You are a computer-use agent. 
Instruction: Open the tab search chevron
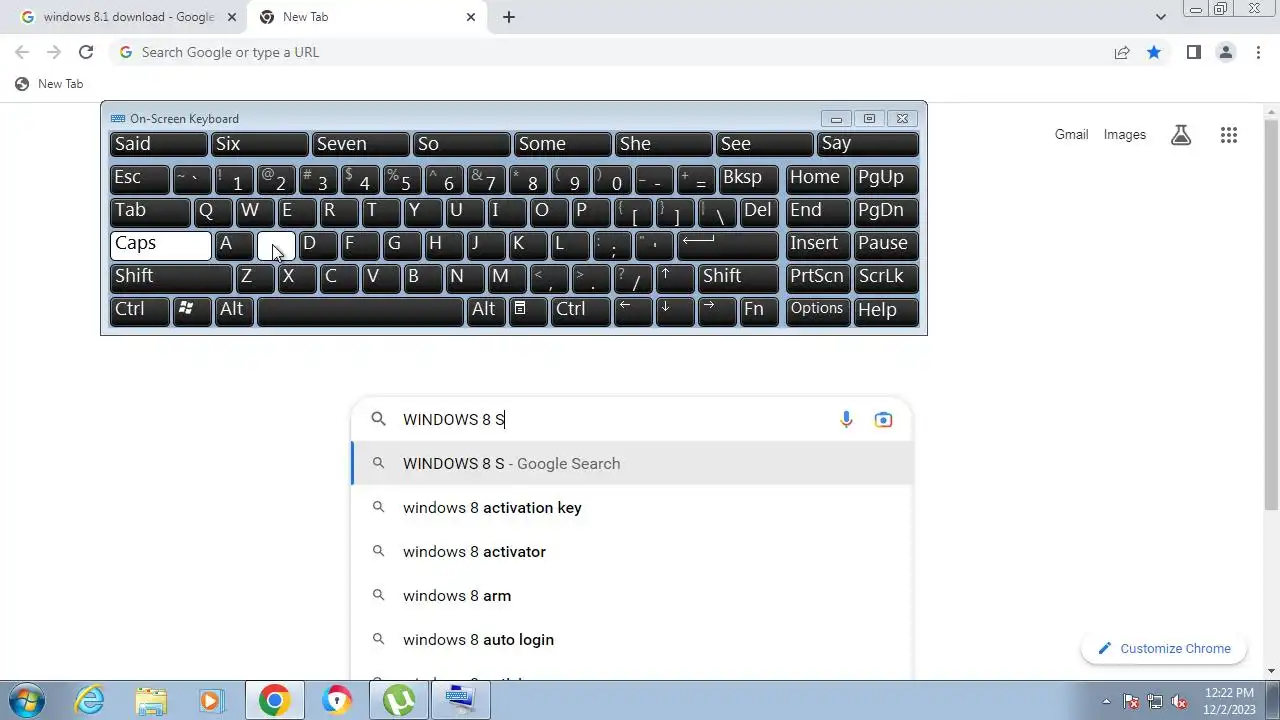point(1160,17)
